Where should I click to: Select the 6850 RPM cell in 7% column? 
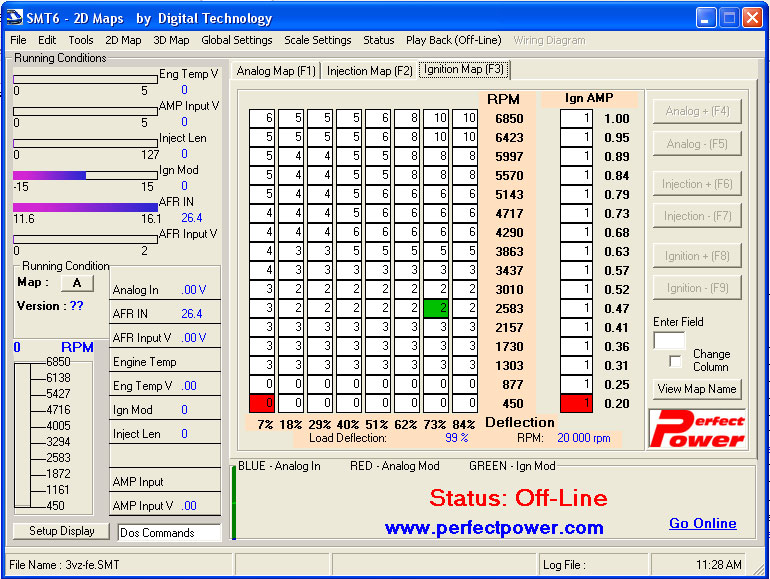pyautogui.click(x=262, y=118)
